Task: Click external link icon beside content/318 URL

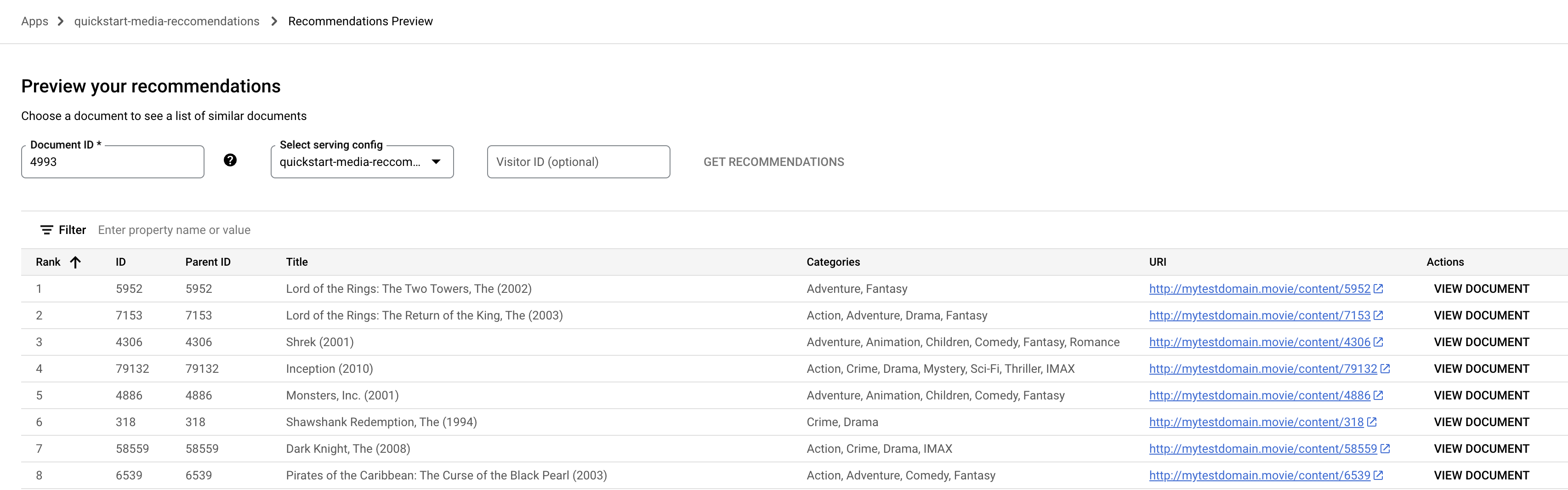Action: [1372, 422]
